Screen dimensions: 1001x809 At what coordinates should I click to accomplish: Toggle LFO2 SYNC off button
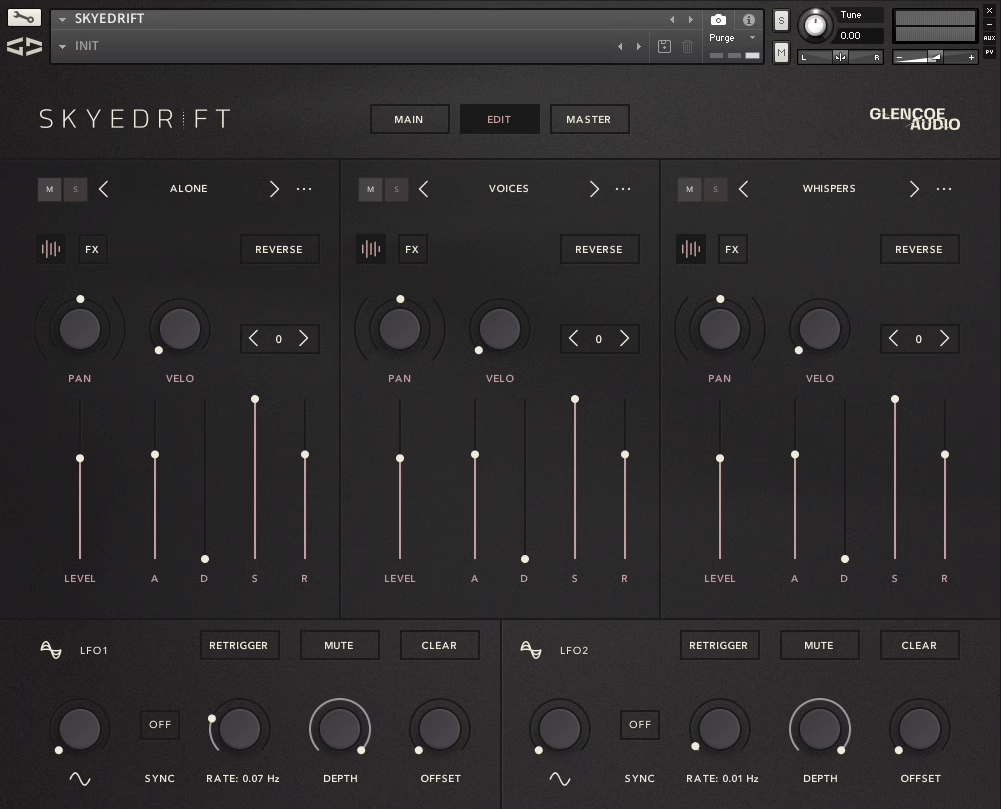coord(640,725)
